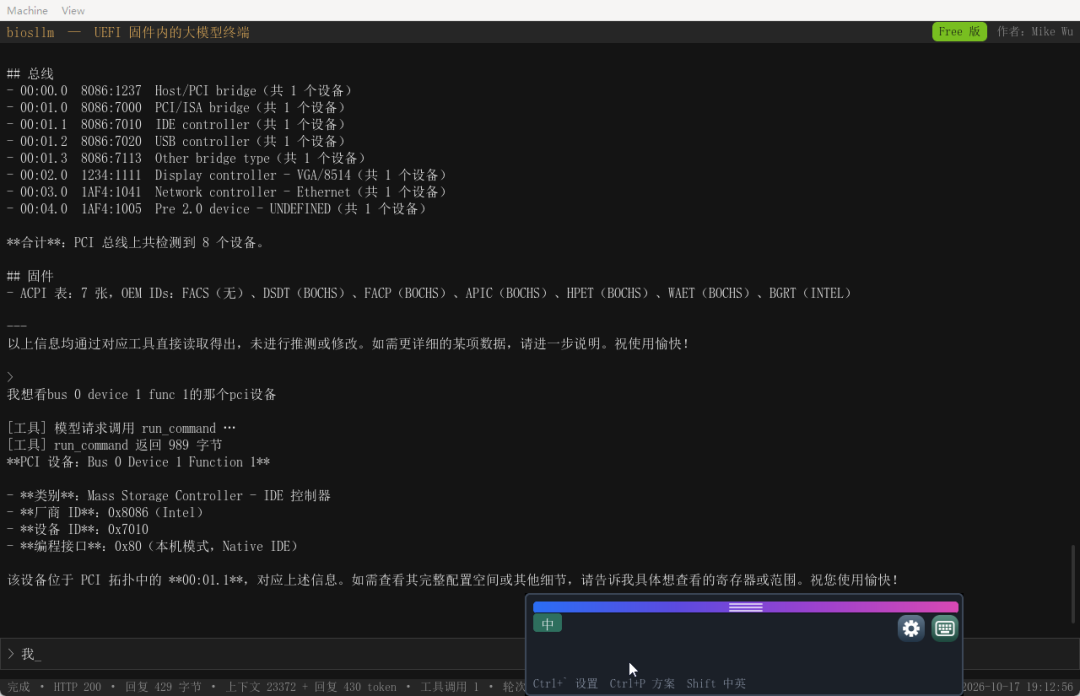Viewport: 1080px width, 696px height.
Task: Click the PCI 总线上共检测到 8 个设备 summary line
Action: (x=136, y=243)
